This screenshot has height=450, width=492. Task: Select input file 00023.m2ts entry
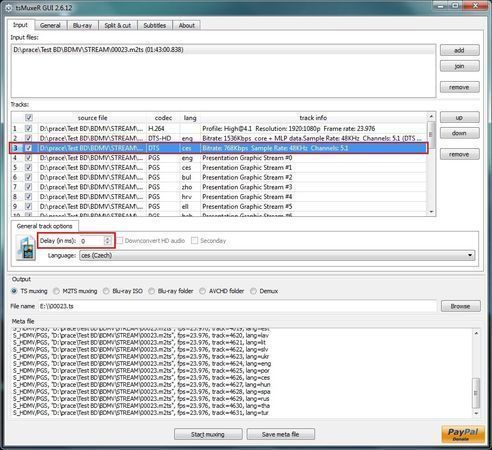coord(223,50)
